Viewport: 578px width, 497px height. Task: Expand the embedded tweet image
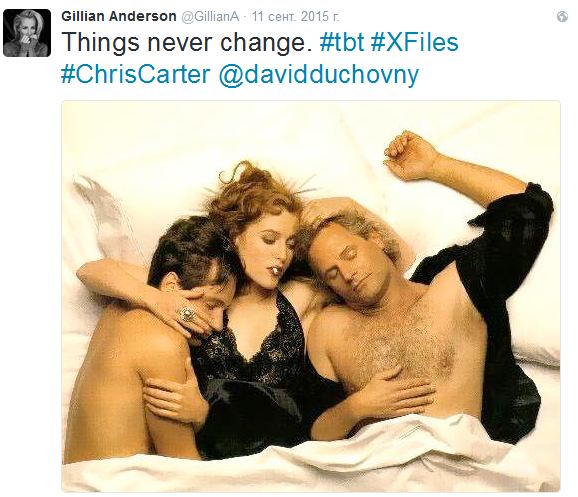[x=311, y=296]
